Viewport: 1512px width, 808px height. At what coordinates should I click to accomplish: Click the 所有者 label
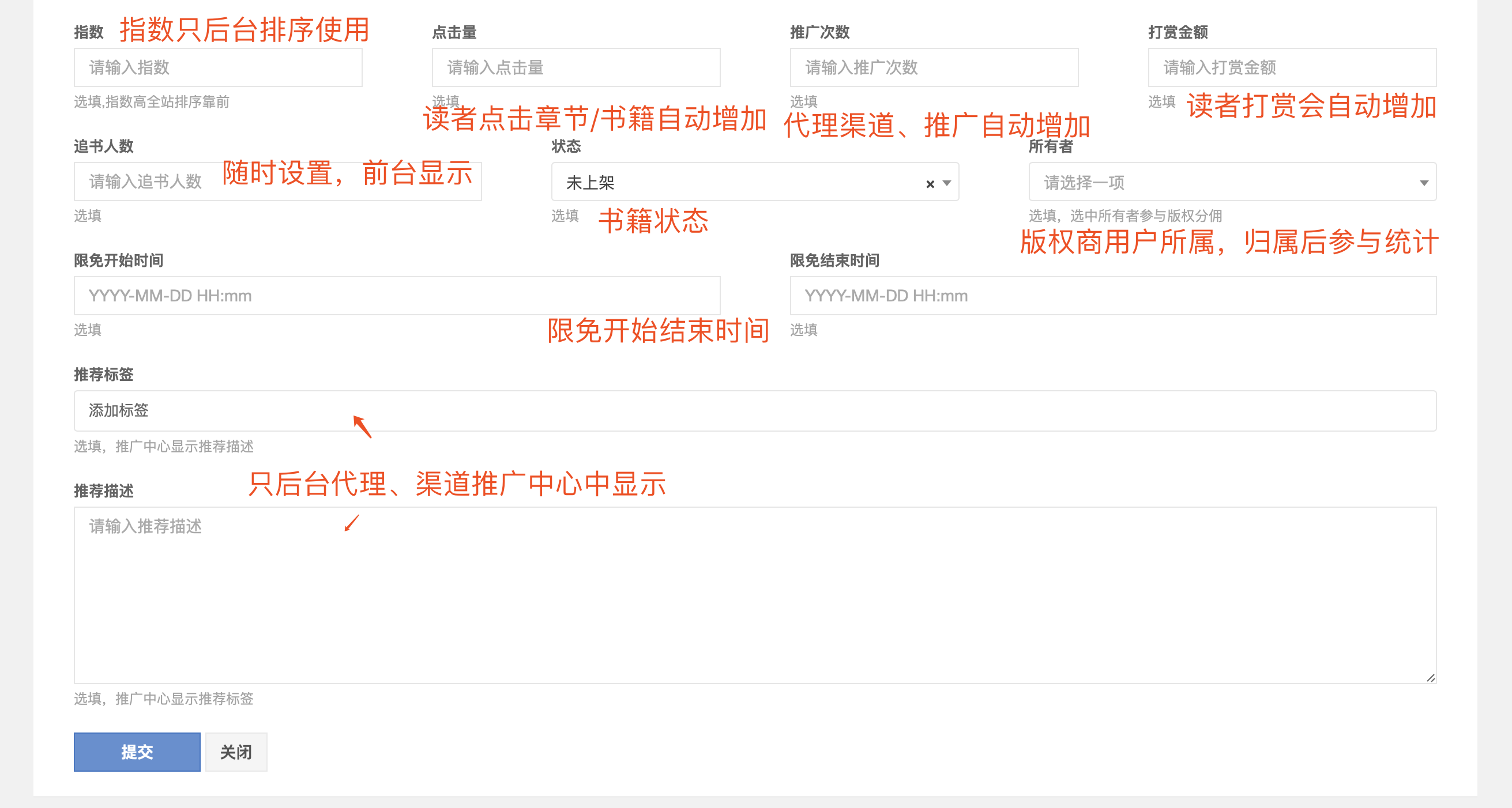(x=1051, y=146)
